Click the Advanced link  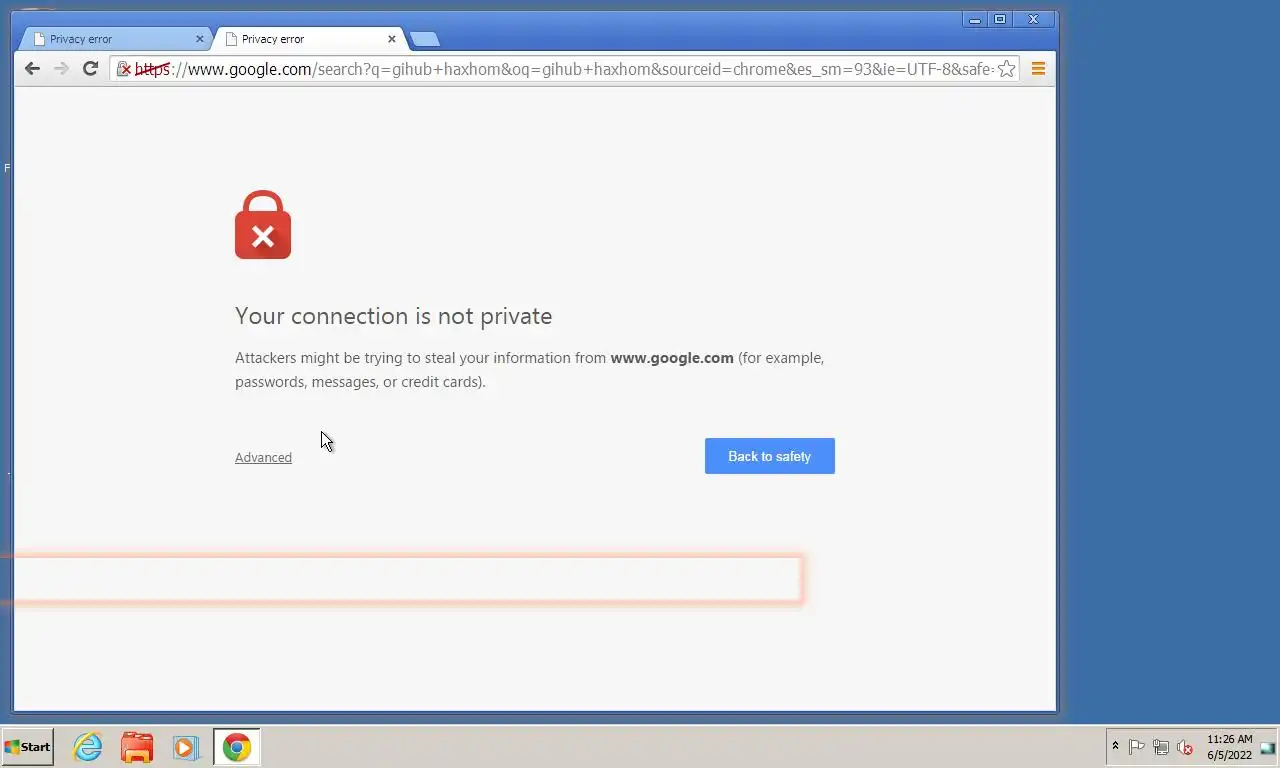click(263, 457)
